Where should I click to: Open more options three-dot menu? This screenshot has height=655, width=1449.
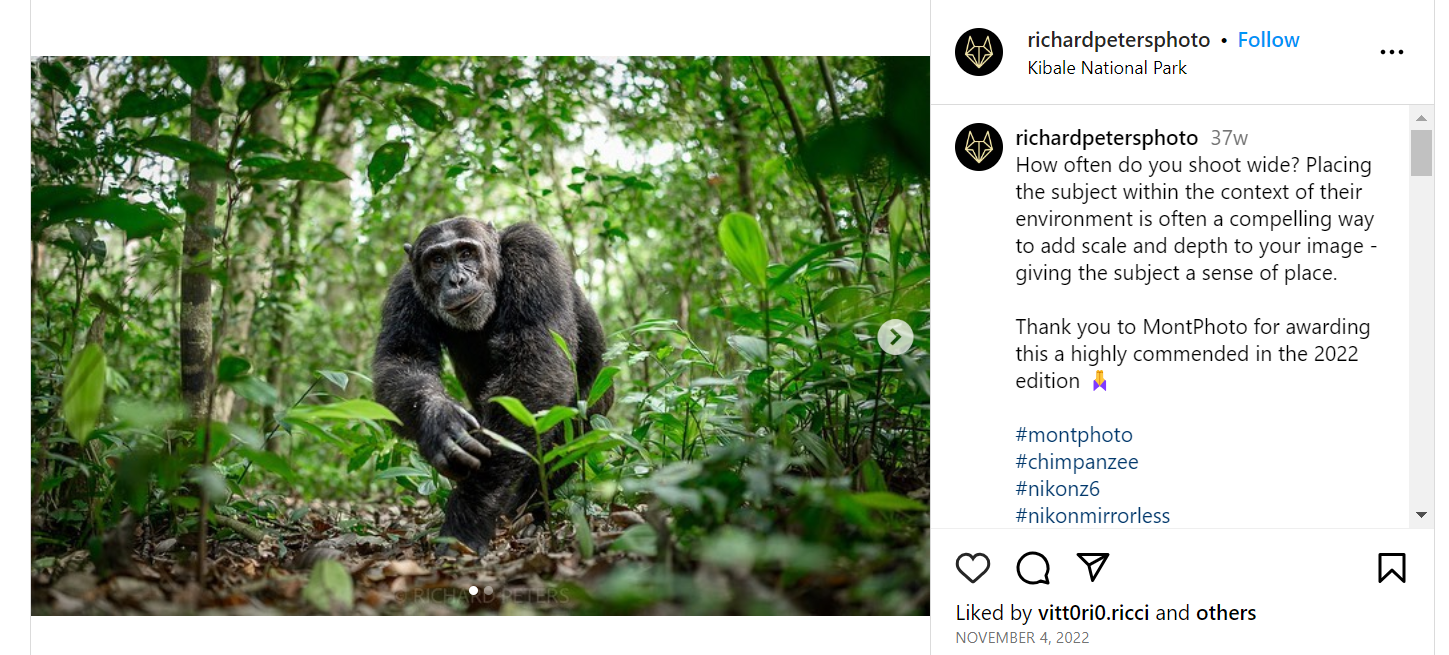click(1391, 52)
